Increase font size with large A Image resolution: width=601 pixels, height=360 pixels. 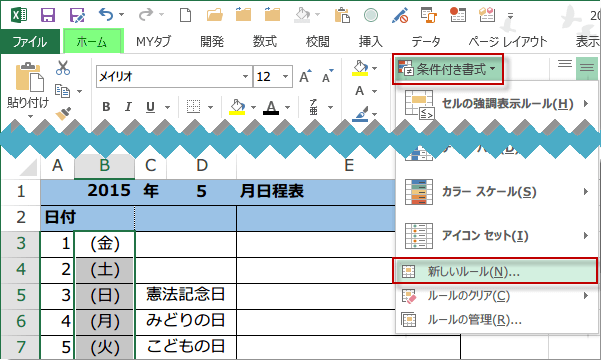305,76
